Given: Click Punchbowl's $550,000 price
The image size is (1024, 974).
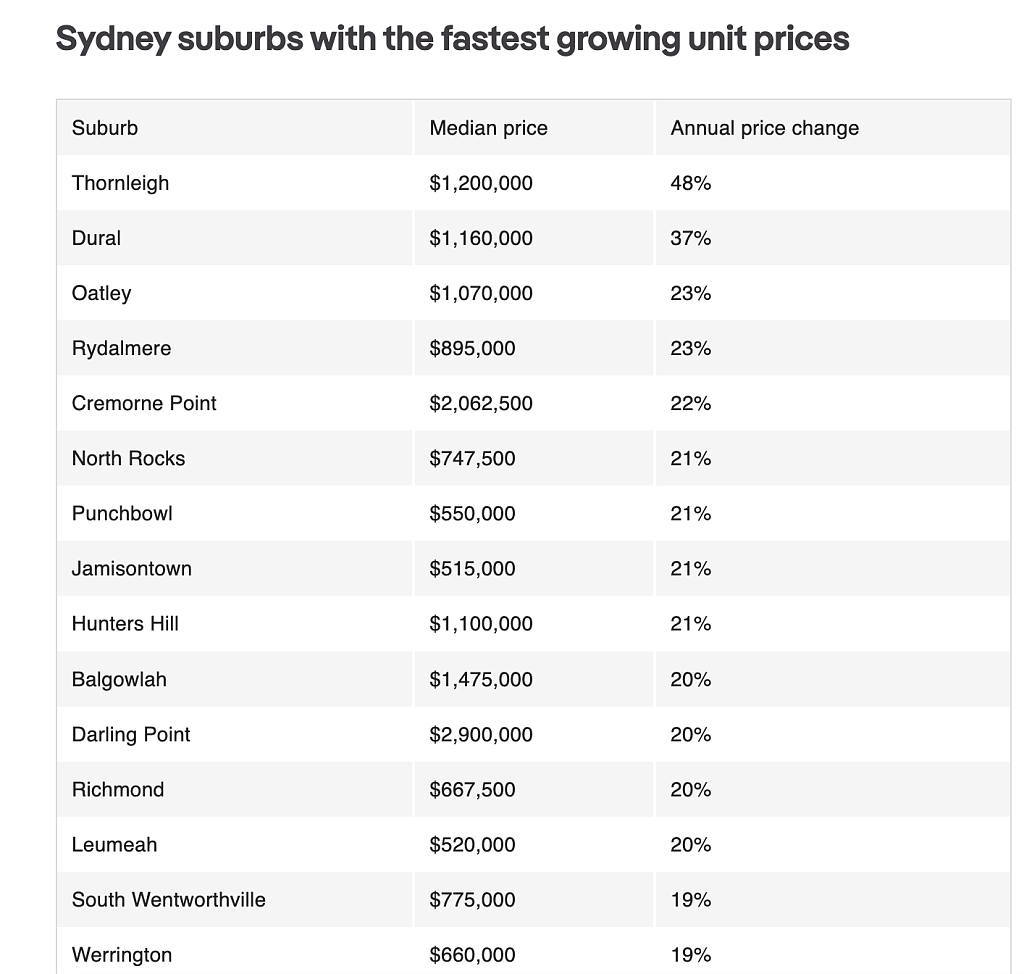Looking at the screenshot, I should pyautogui.click(x=472, y=513).
